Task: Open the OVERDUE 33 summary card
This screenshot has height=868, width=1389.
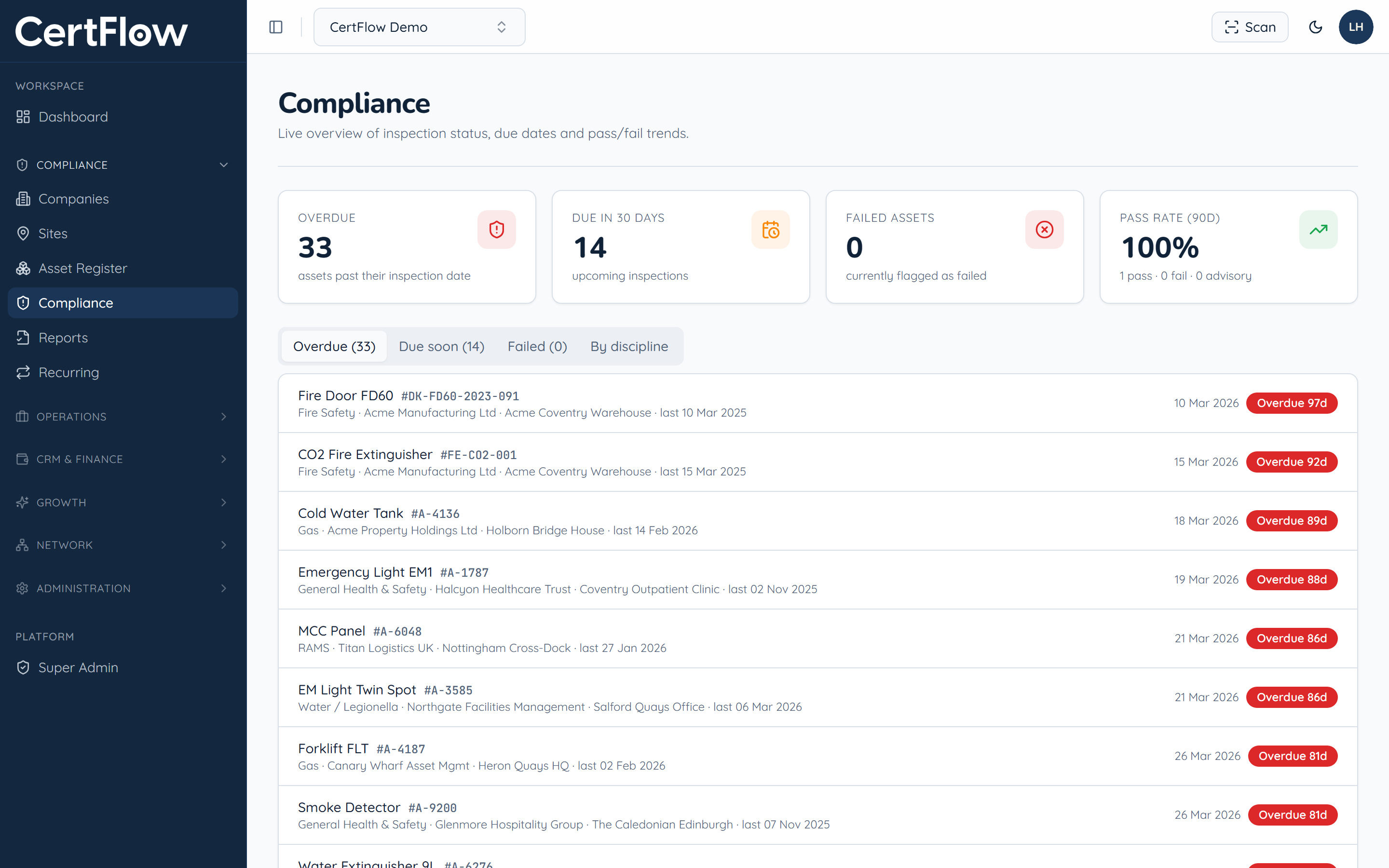Action: [x=407, y=247]
